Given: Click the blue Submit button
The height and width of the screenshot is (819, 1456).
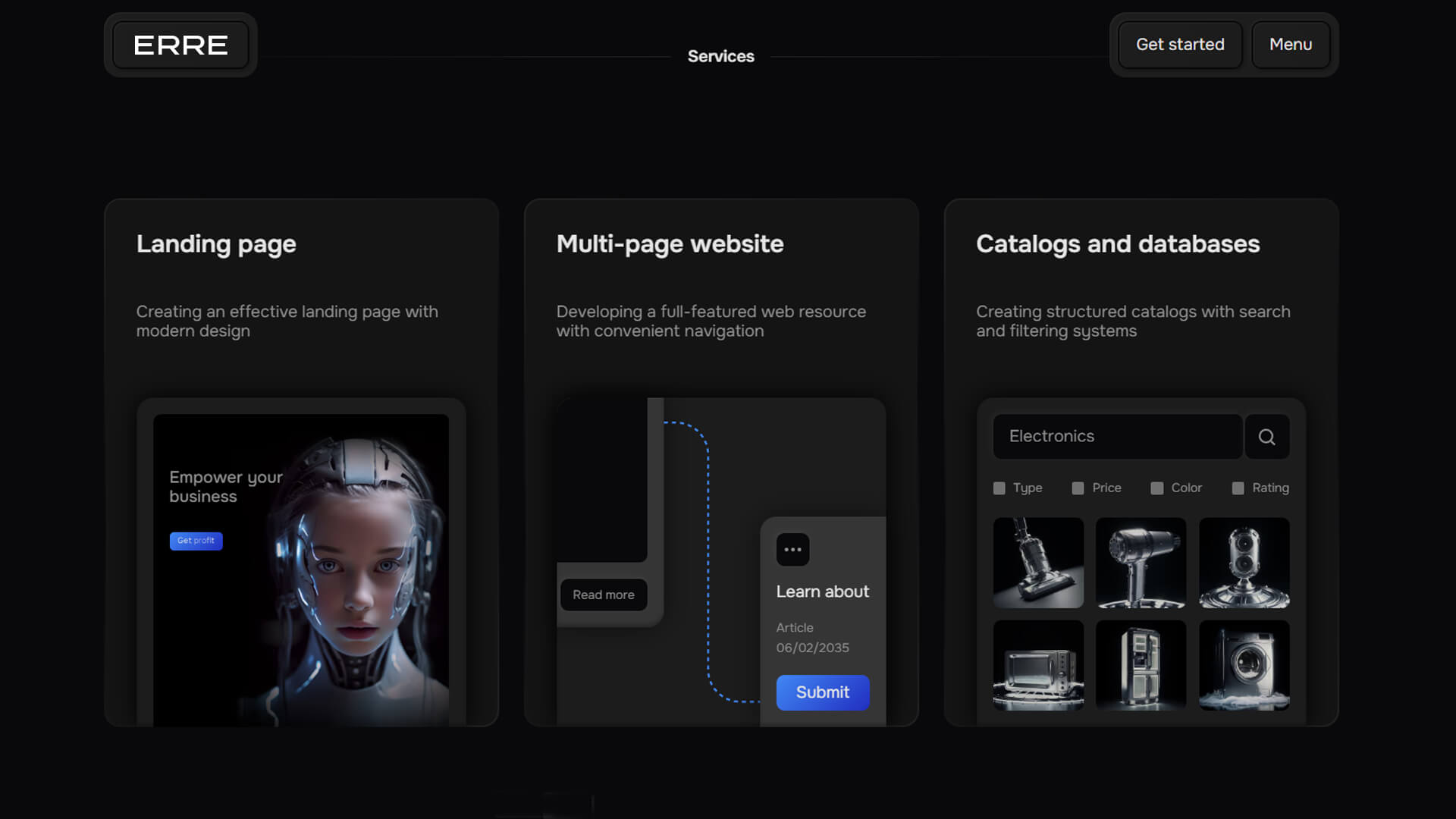Looking at the screenshot, I should [x=823, y=692].
